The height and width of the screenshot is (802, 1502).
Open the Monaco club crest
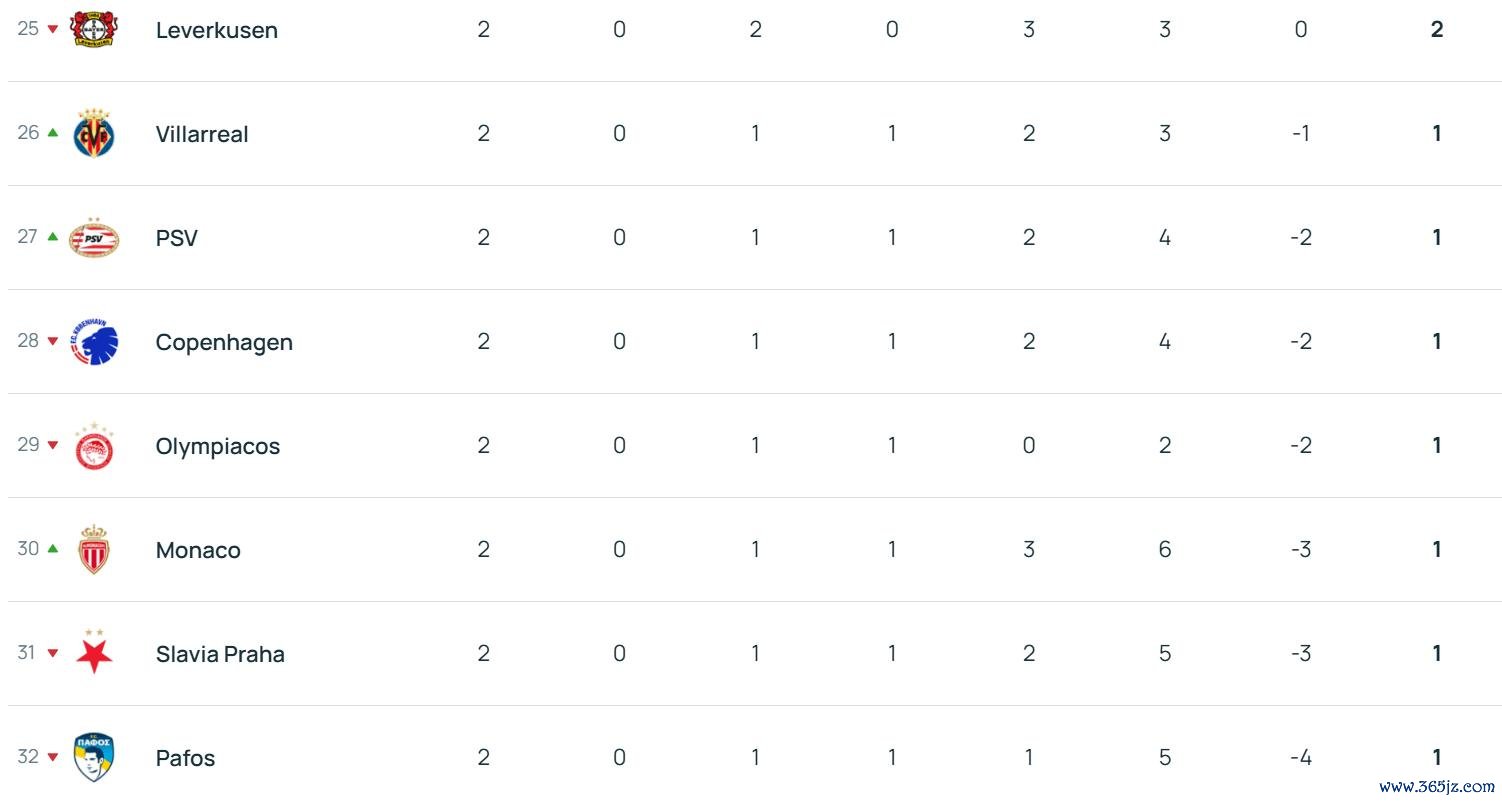(95, 550)
